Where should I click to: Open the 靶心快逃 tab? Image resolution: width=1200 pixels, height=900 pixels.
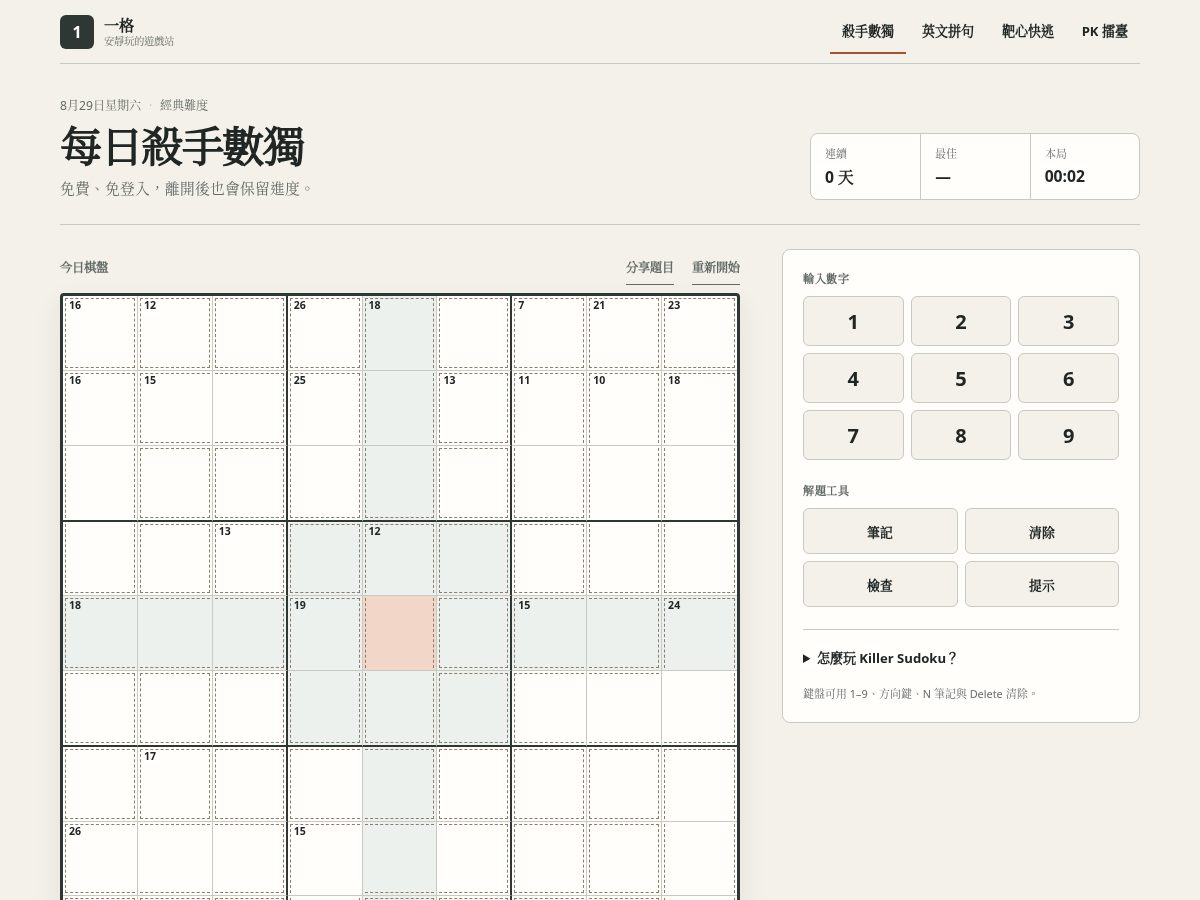1028,32
